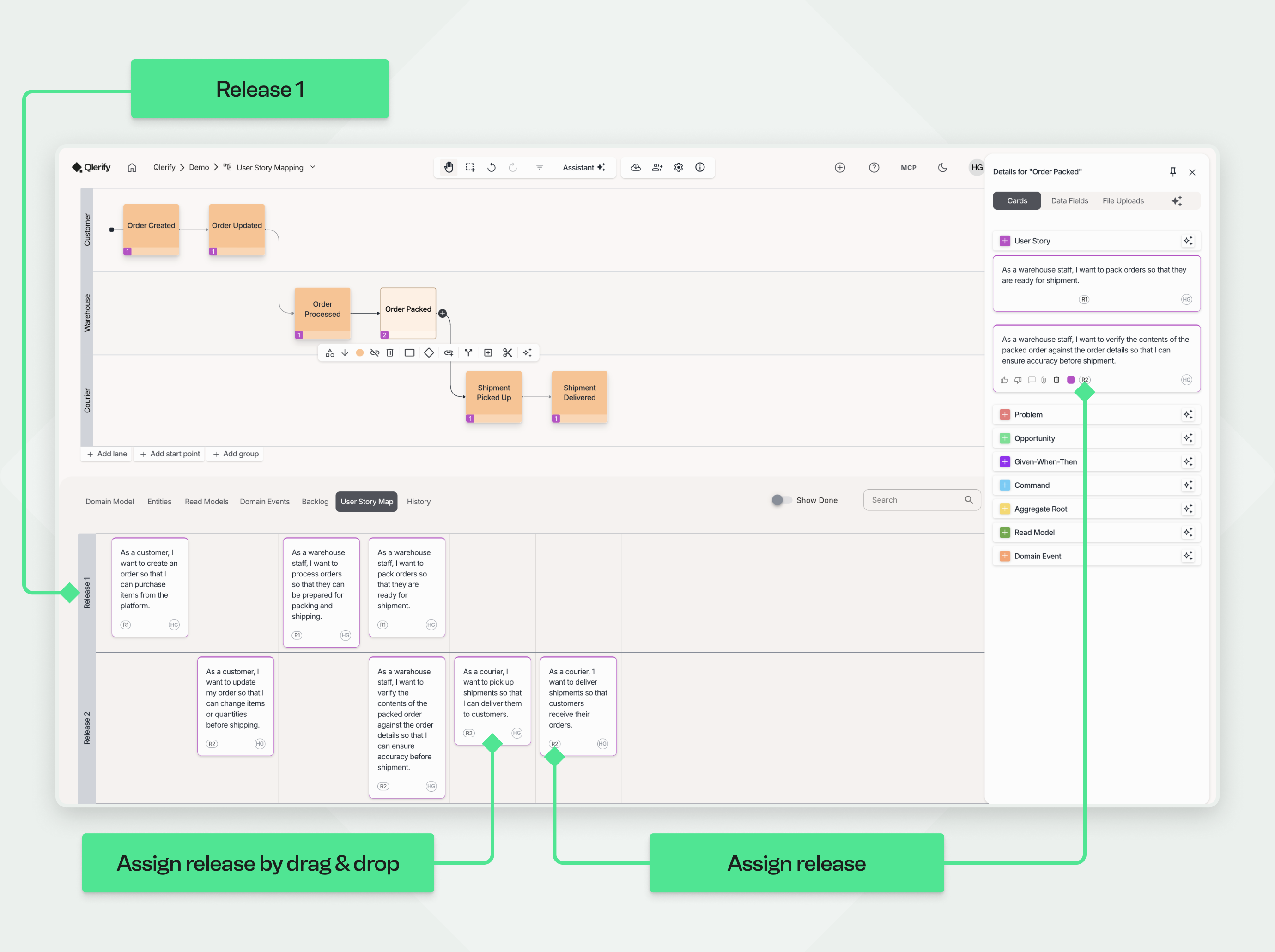Toggle dark mode moon icon
Image resolution: width=1275 pixels, height=952 pixels.
[x=943, y=167]
